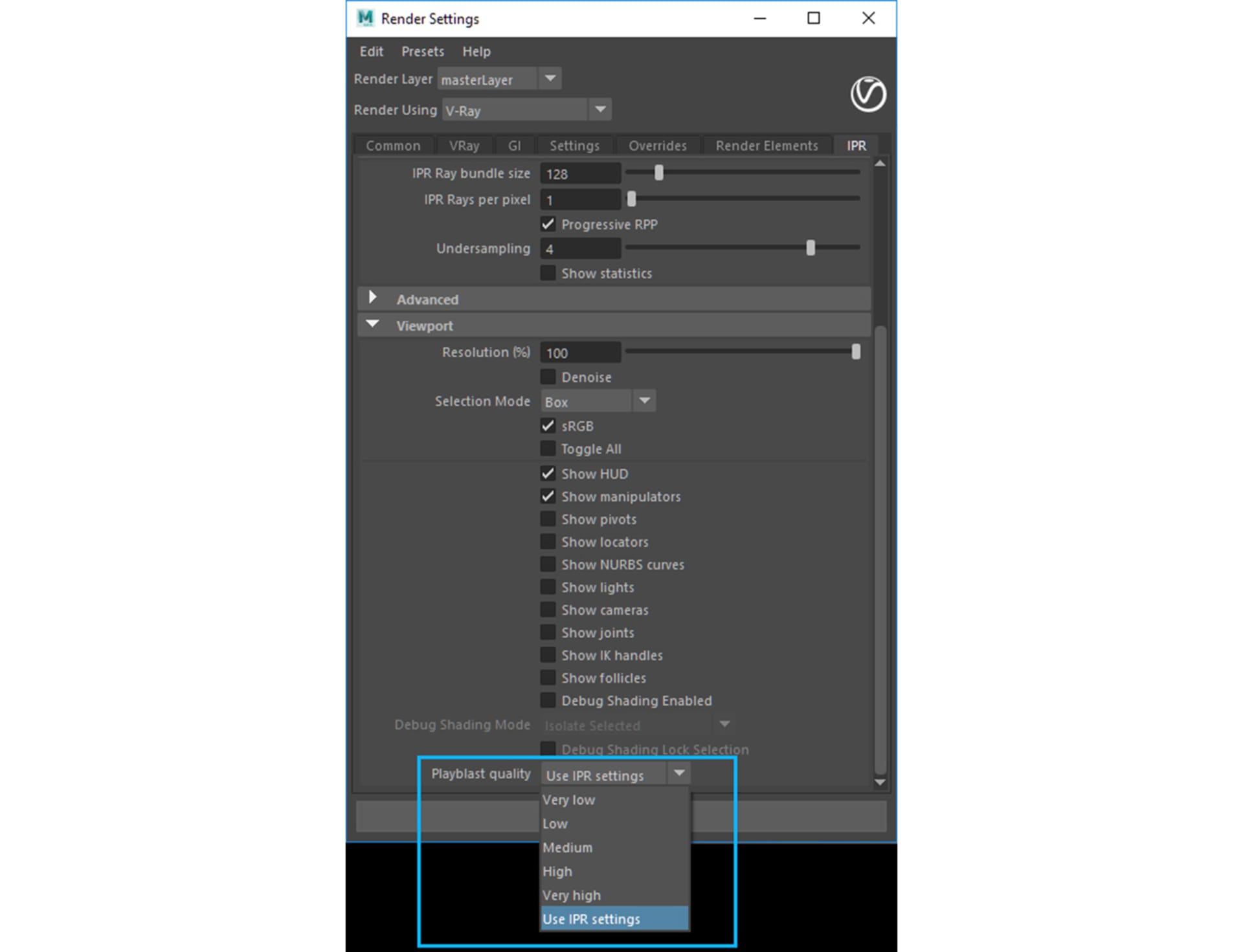The image size is (1243, 952).
Task: Open the Render Using dropdown
Action: [x=527, y=110]
